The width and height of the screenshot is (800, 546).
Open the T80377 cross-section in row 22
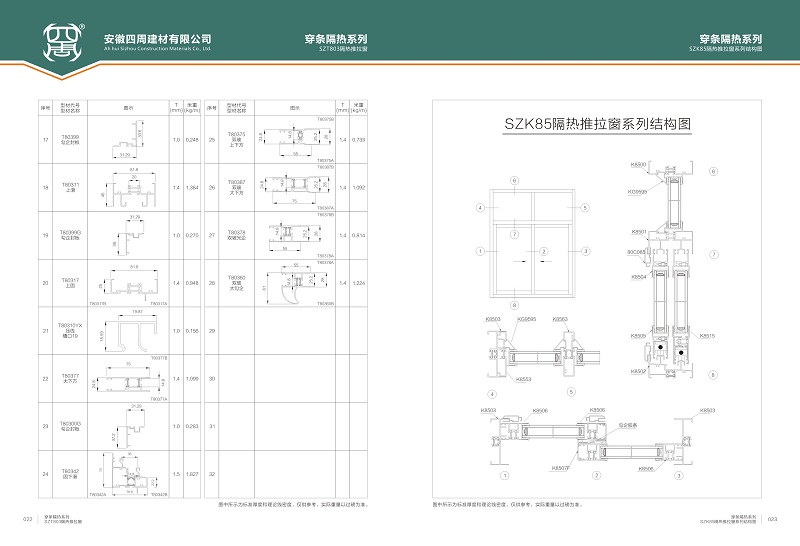point(131,379)
